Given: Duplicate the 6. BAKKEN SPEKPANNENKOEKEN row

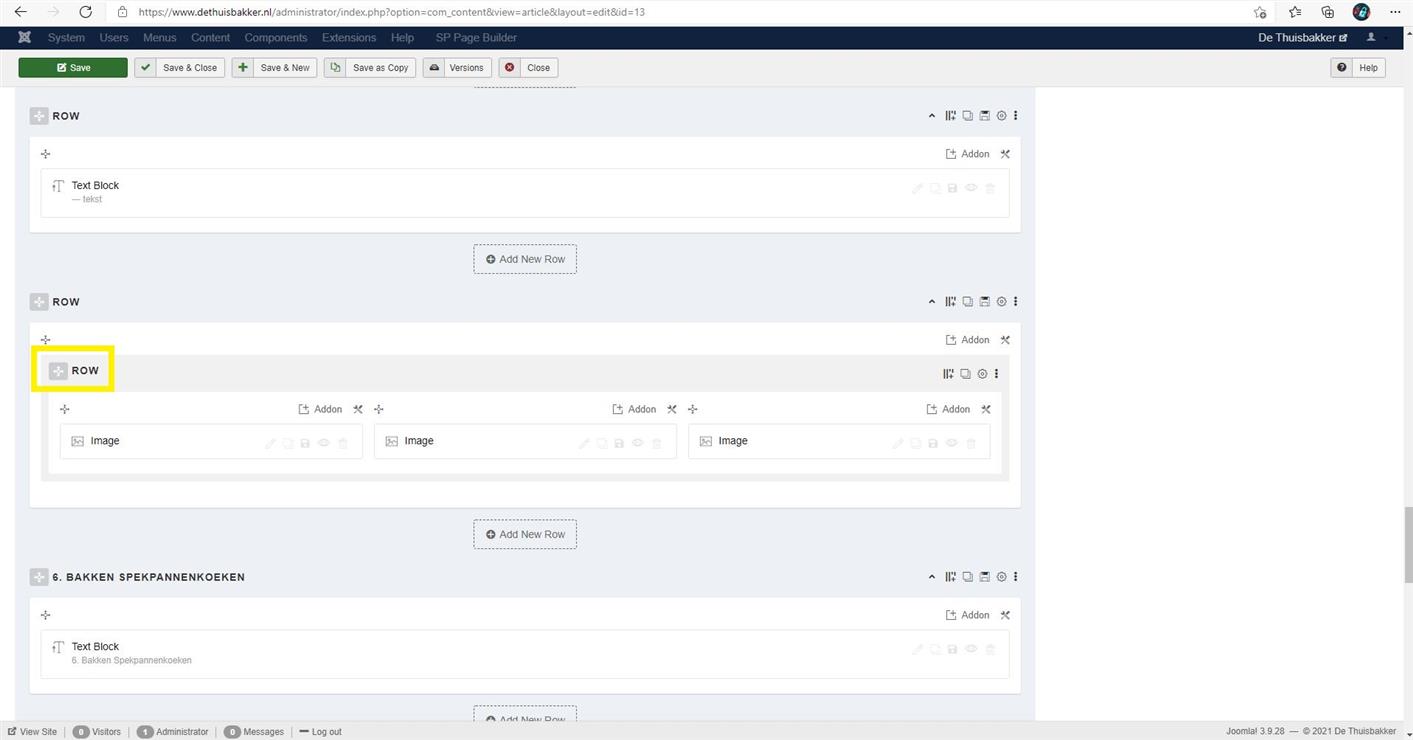Looking at the screenshot, I should click(x=967, y=577).
